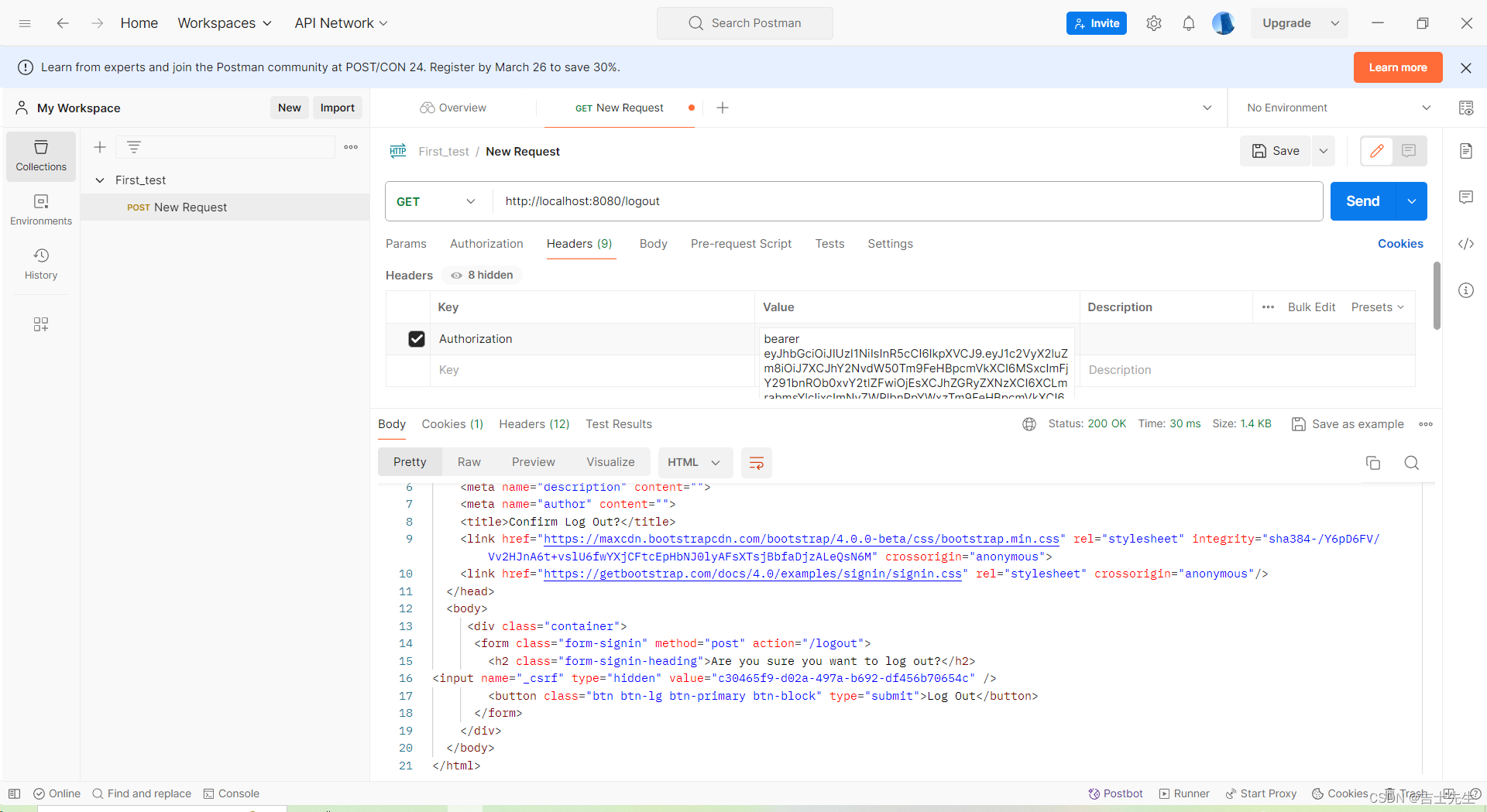Open the environment quick look icon
1487x812 pixels.
point(1466,108)
